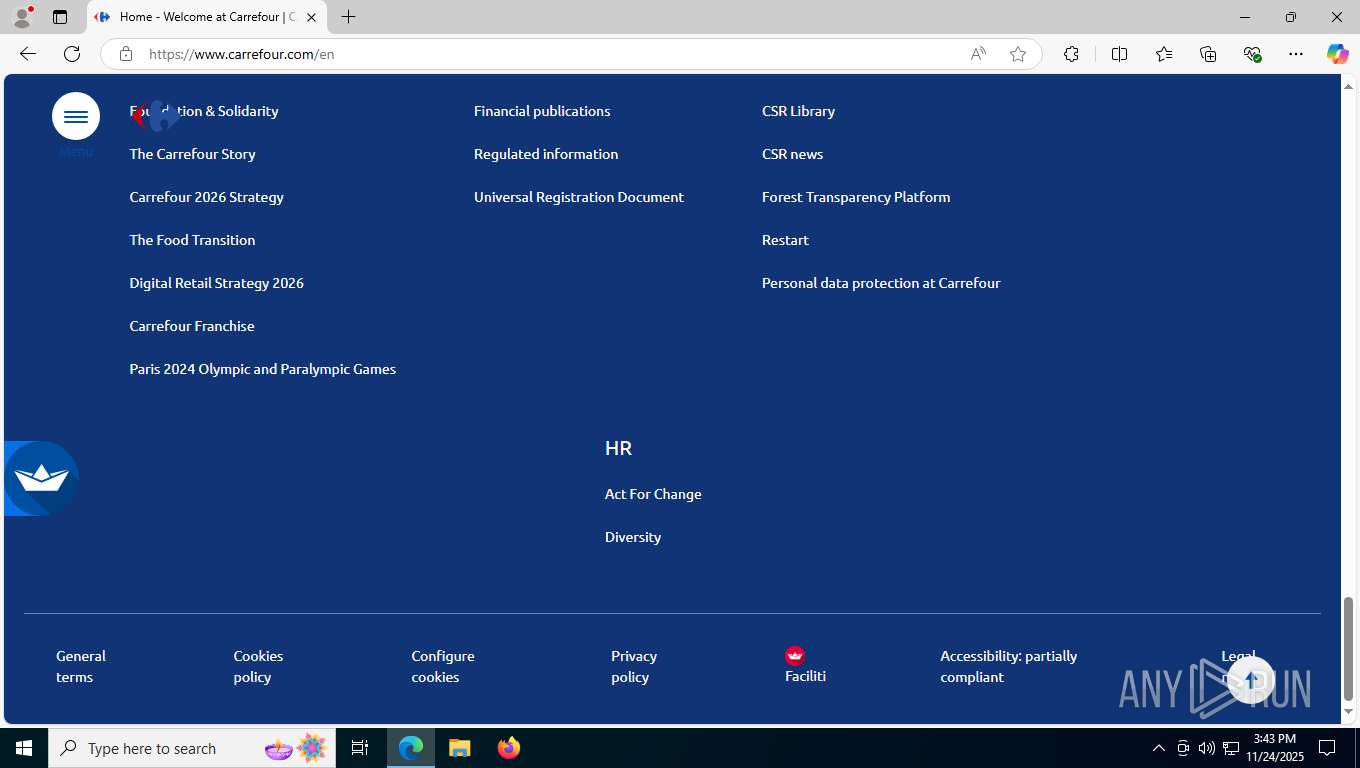Open the hamburger Menu button
1360x768 pixels.
click(x=76, y=117)
